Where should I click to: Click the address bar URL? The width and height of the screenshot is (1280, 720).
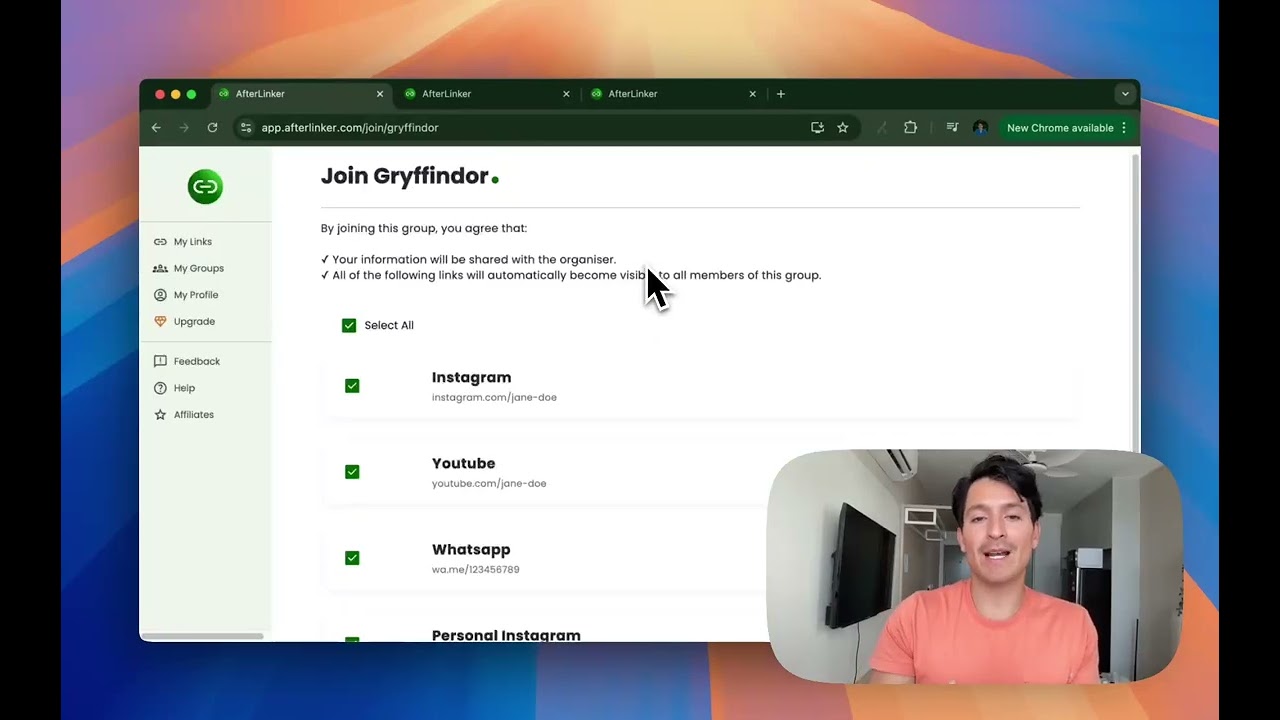click(x=350, y=128)
